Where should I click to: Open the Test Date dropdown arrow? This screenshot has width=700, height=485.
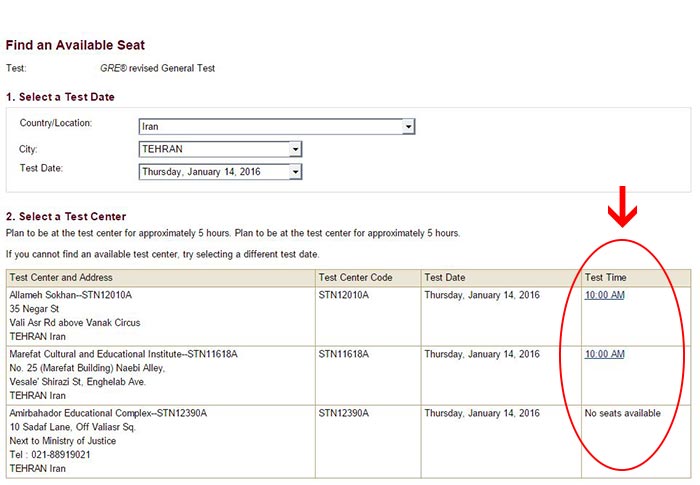[295, 171]
